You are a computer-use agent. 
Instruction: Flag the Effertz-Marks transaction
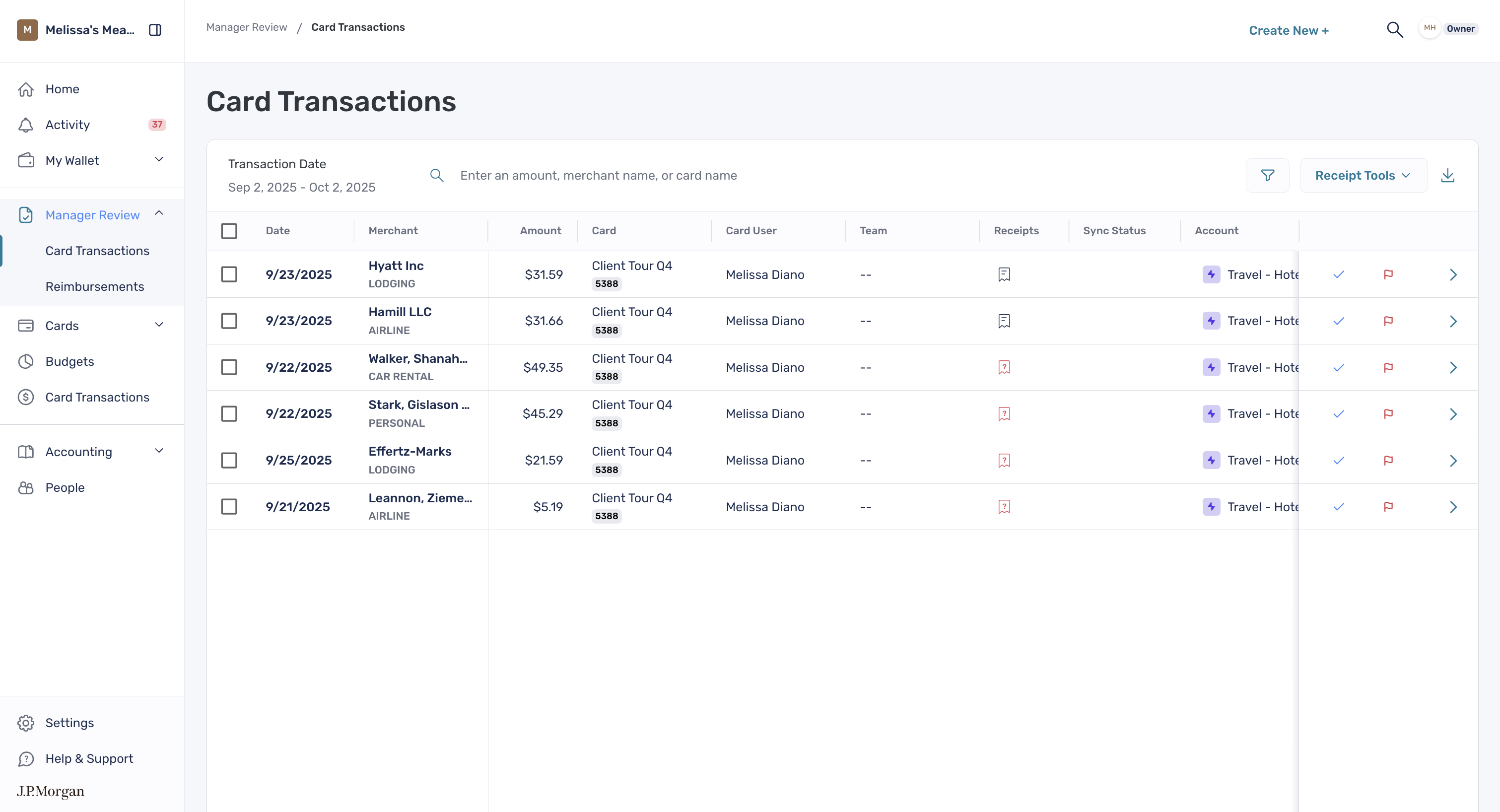tap(1388, 461)
